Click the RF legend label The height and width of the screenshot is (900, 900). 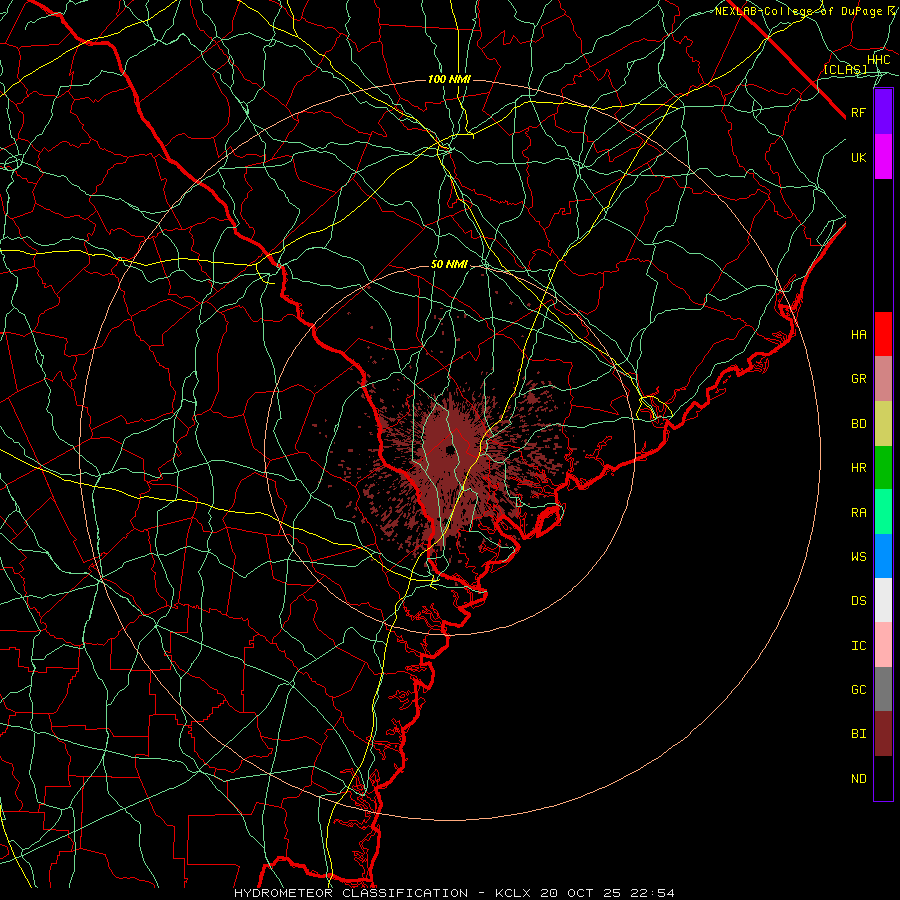click(x=859, y=113)
